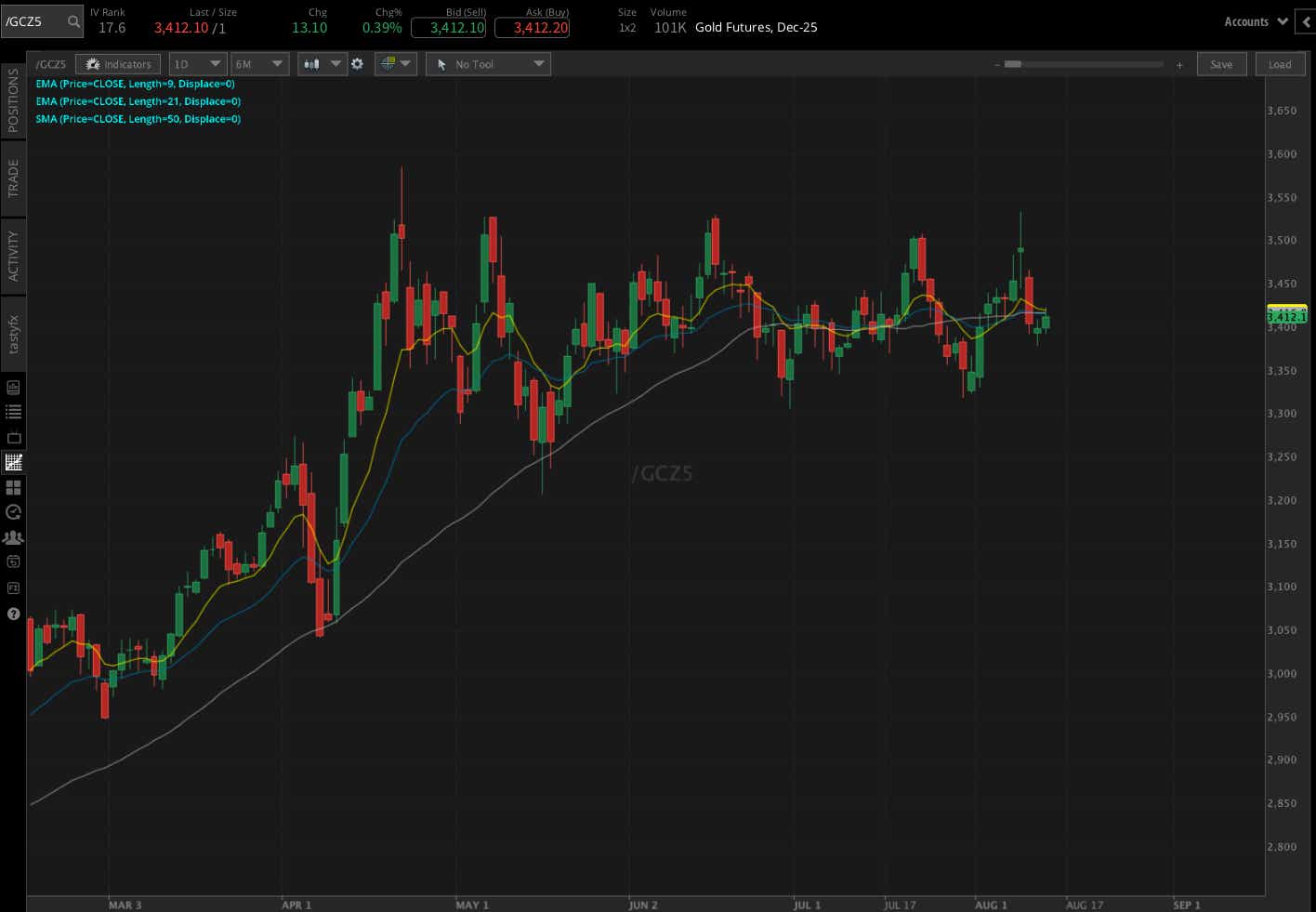Image resolution: width=1316 pixels, height=912 pixels.
Task: Open the clock history sidebar icon
Action: coord(13,512)
